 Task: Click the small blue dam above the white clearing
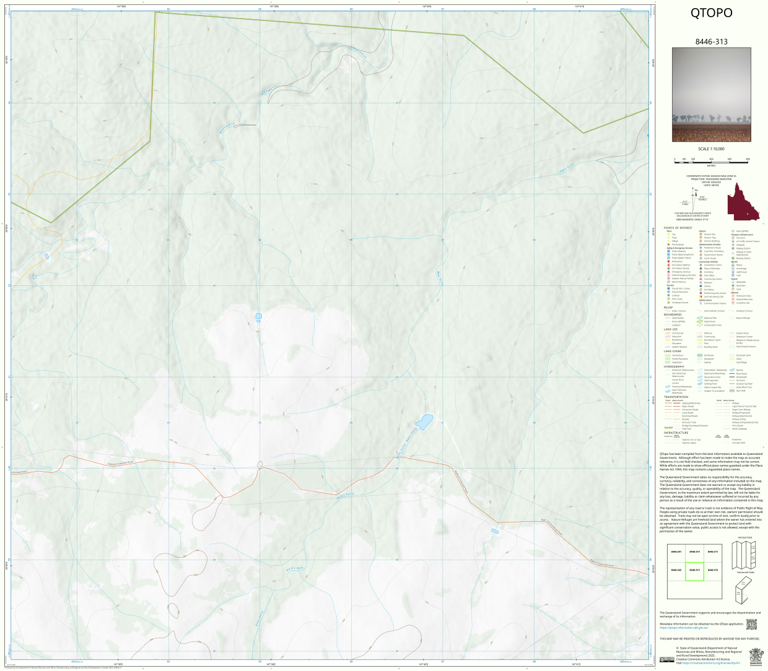point(258,316)
